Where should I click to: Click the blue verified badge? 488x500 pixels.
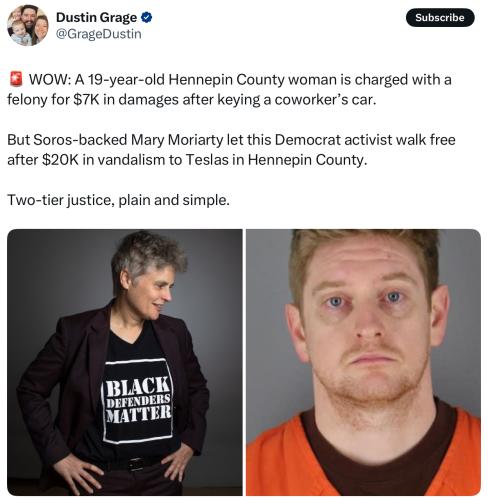146,17
